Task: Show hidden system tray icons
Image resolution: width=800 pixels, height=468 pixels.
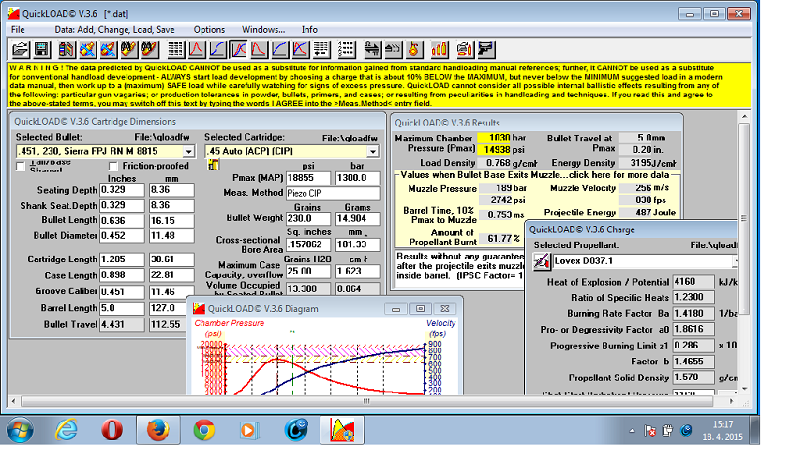Action: pos(633,431)
